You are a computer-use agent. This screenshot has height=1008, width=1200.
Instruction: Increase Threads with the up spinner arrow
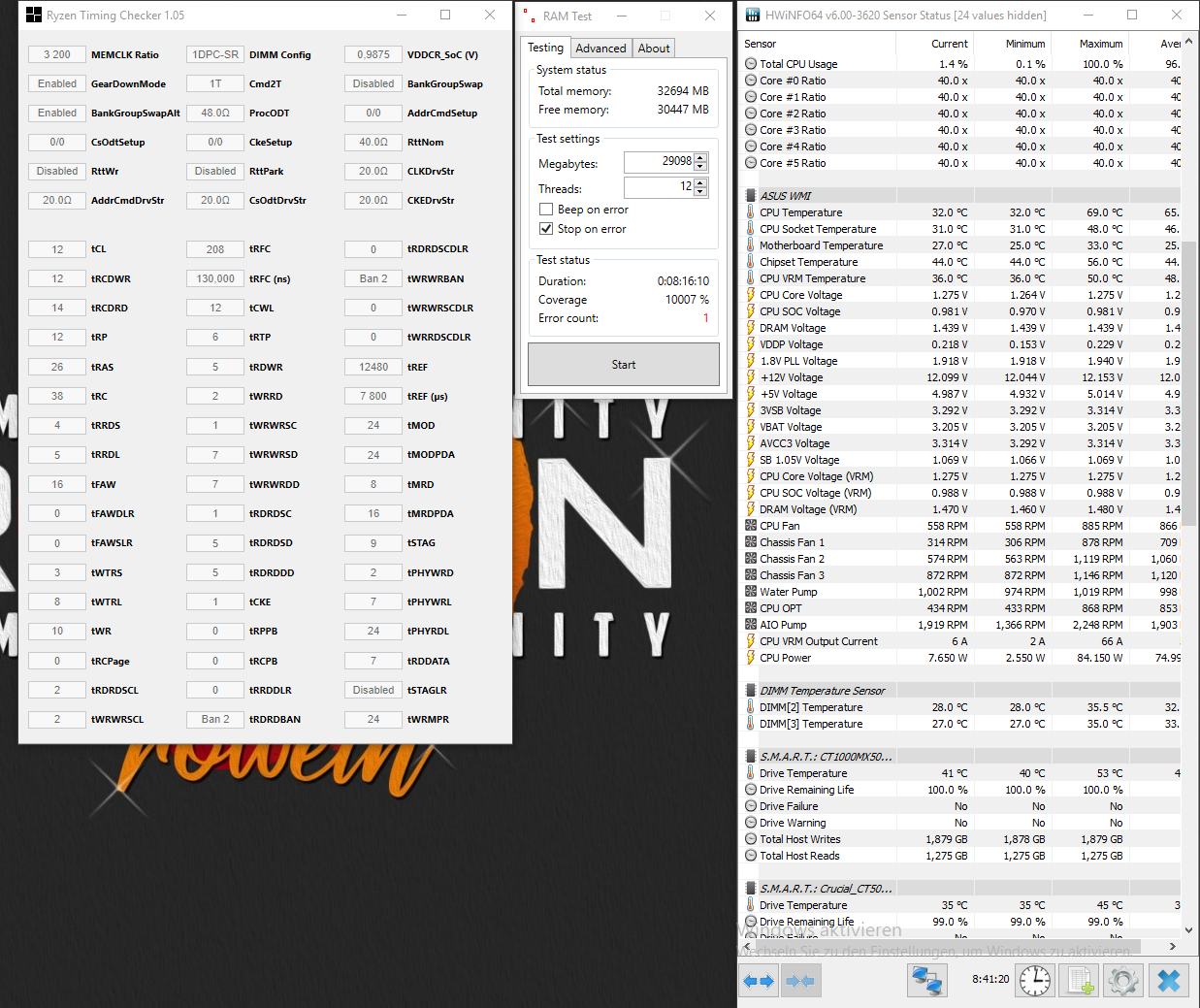[x=700, y=182]
